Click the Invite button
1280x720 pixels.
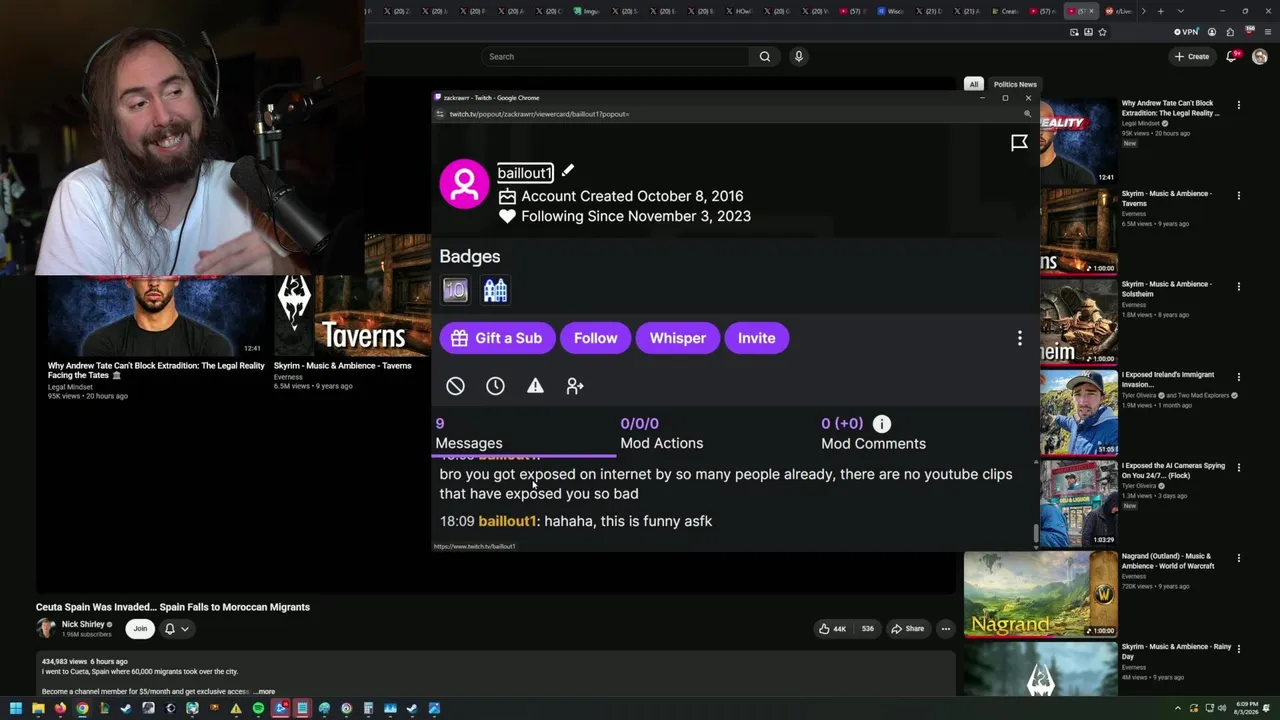pyautogui.click(x=756, y=338)
